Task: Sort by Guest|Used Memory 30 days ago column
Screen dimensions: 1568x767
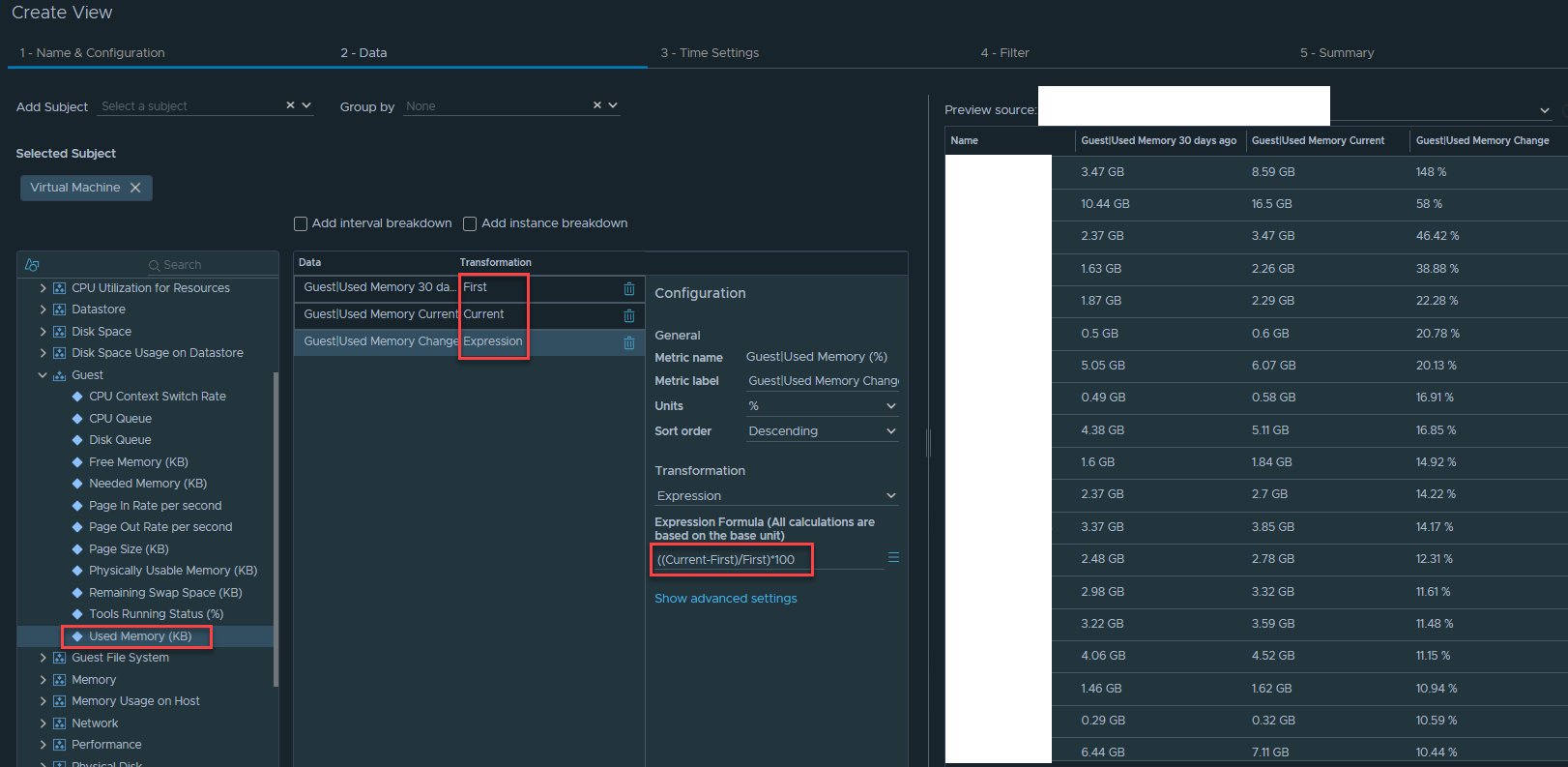Action: point(1158,141)
